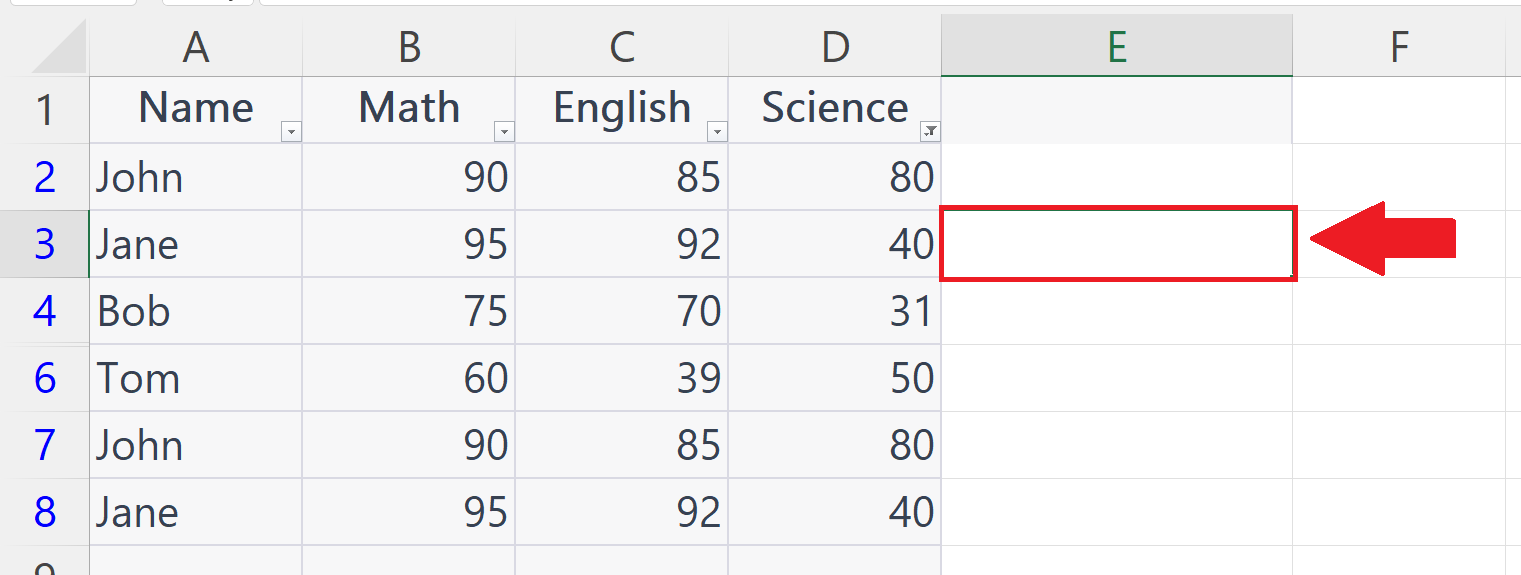This screenshot has height=575, width=1521.
Task: Click the active Science filter icon
Action: tap(930, 132)
